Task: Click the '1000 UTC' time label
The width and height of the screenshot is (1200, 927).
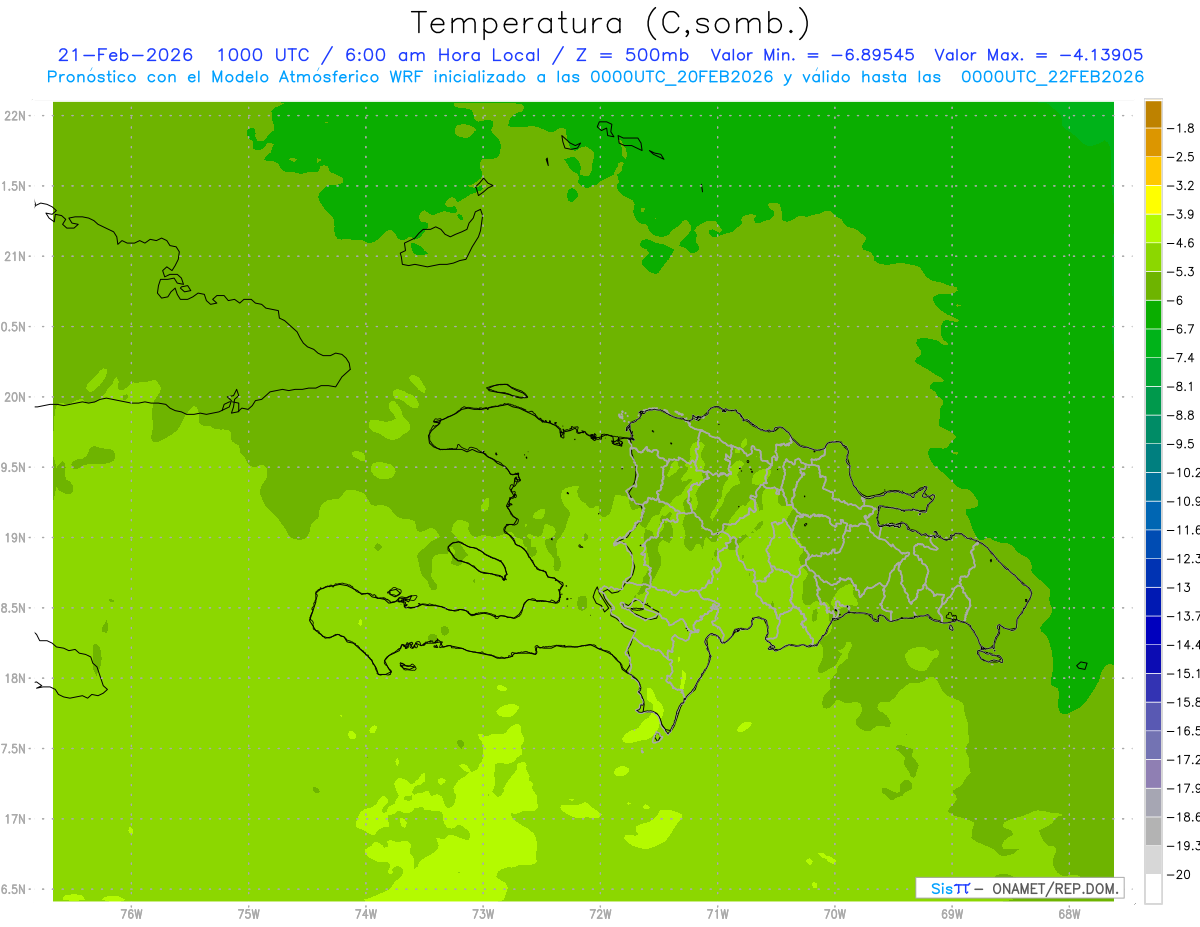Action: [x=263, y=56]
